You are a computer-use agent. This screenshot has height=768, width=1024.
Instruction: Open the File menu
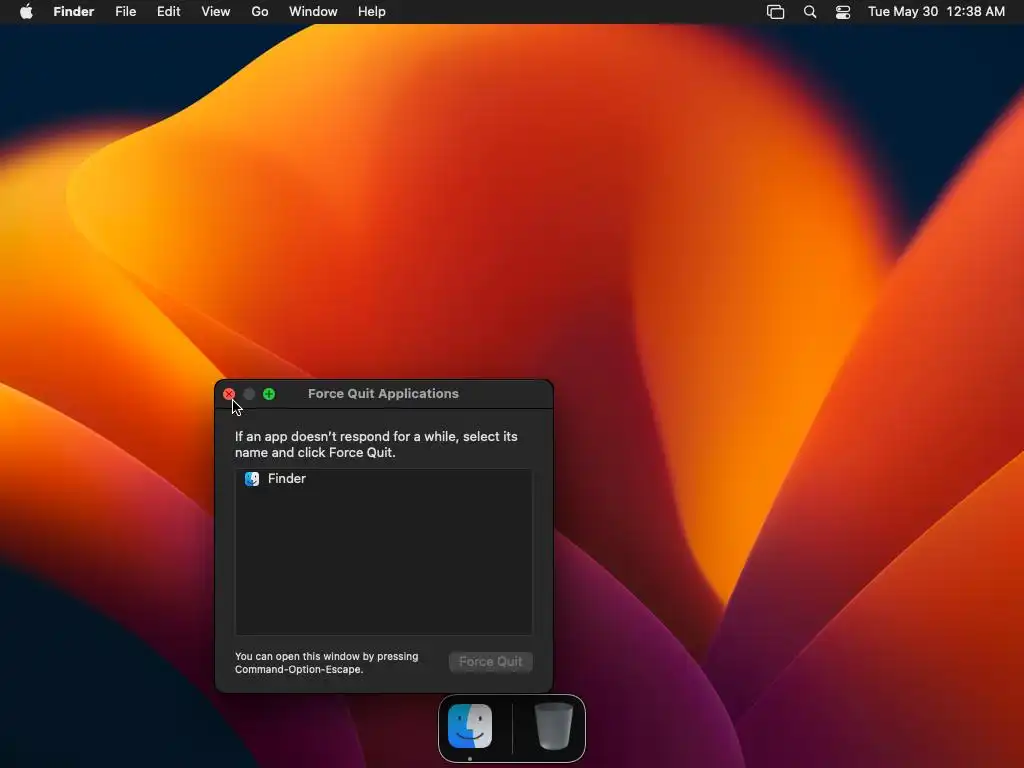point(125,12)
